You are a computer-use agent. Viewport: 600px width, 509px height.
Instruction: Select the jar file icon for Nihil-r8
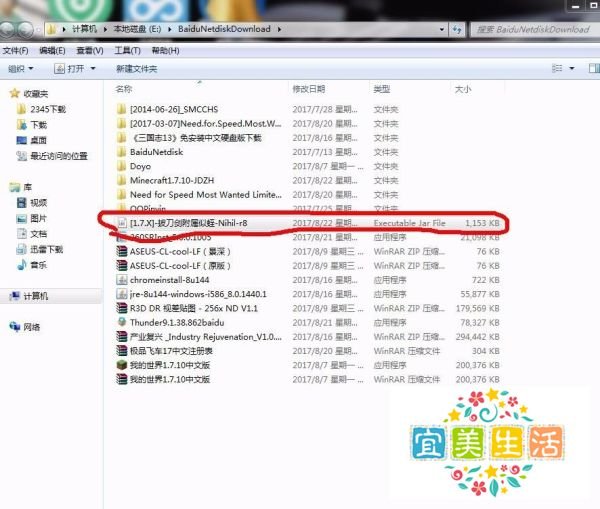[x=122, y=223]
